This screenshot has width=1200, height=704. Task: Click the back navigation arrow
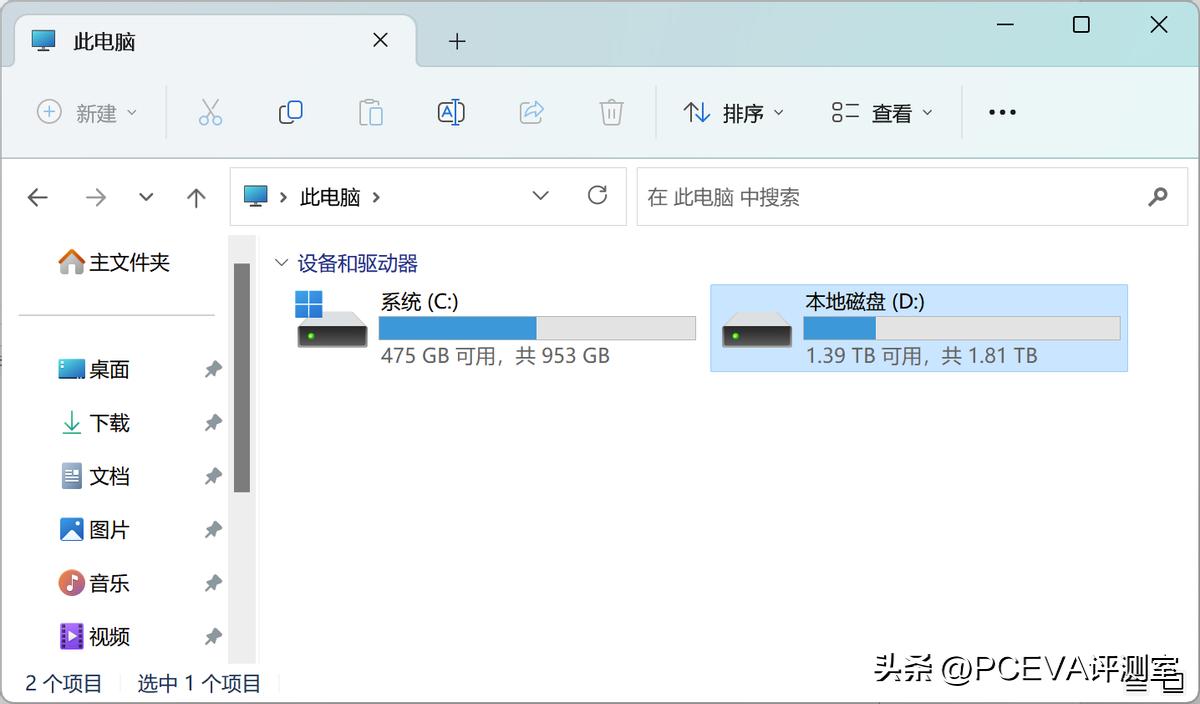(x=37, y=196)
